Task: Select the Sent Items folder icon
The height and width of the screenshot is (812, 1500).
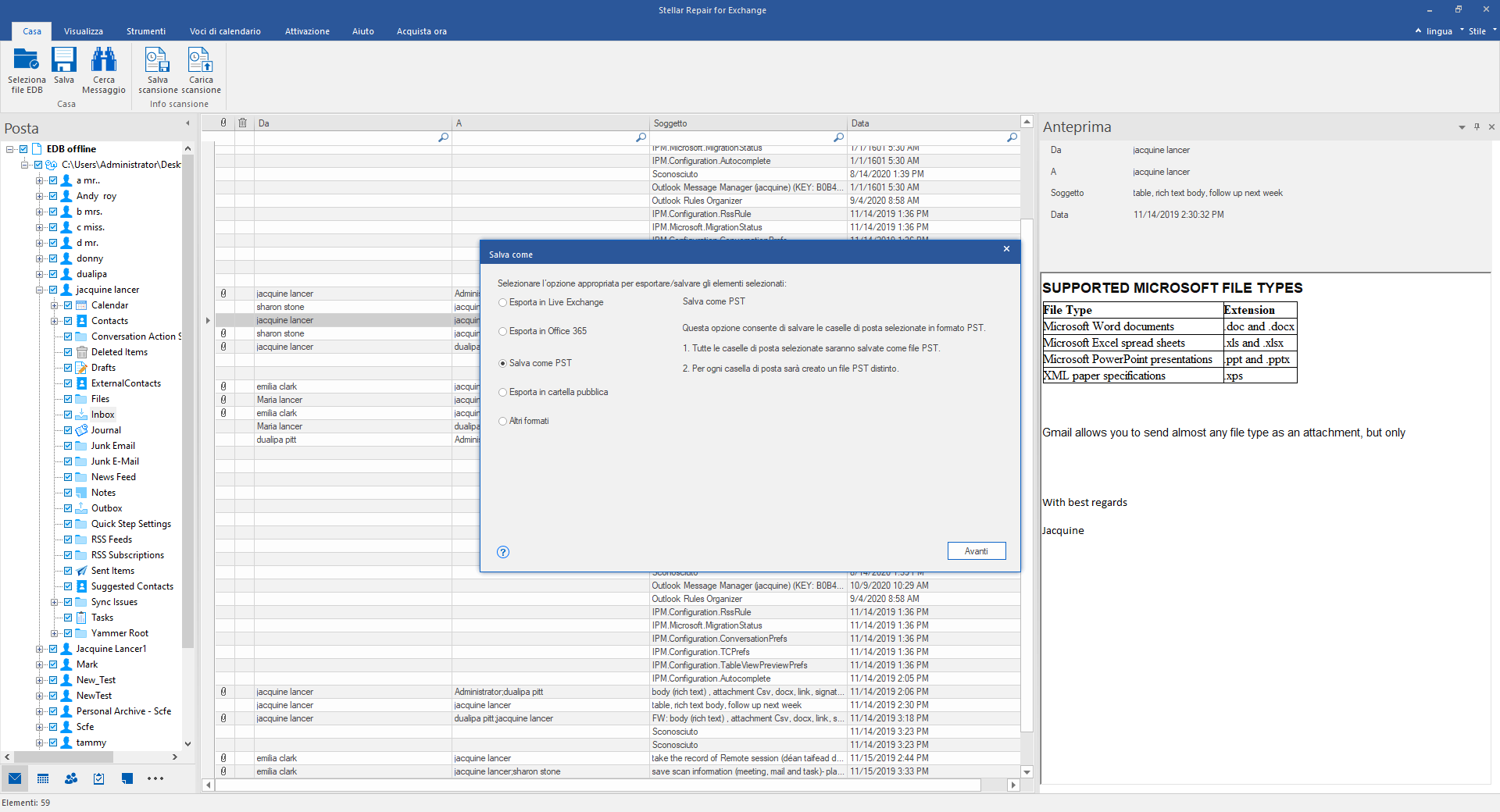Action: pyautogui.click(x=81, y=571)
